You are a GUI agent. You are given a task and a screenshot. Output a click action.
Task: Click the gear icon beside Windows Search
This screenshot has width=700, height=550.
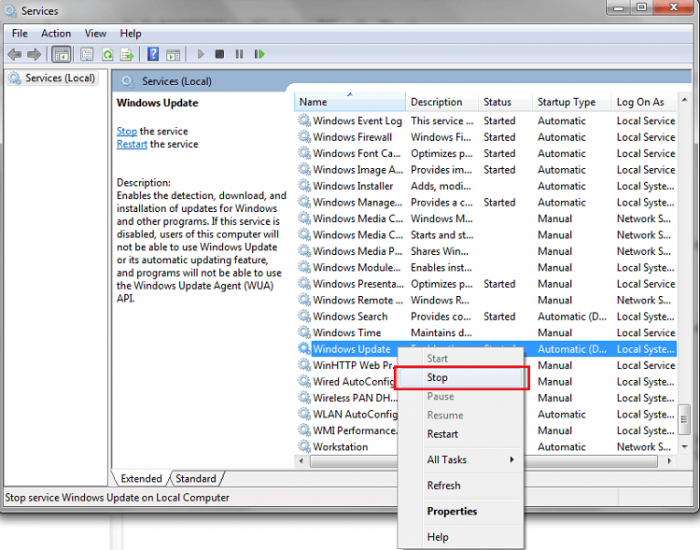tap(304, 316)
